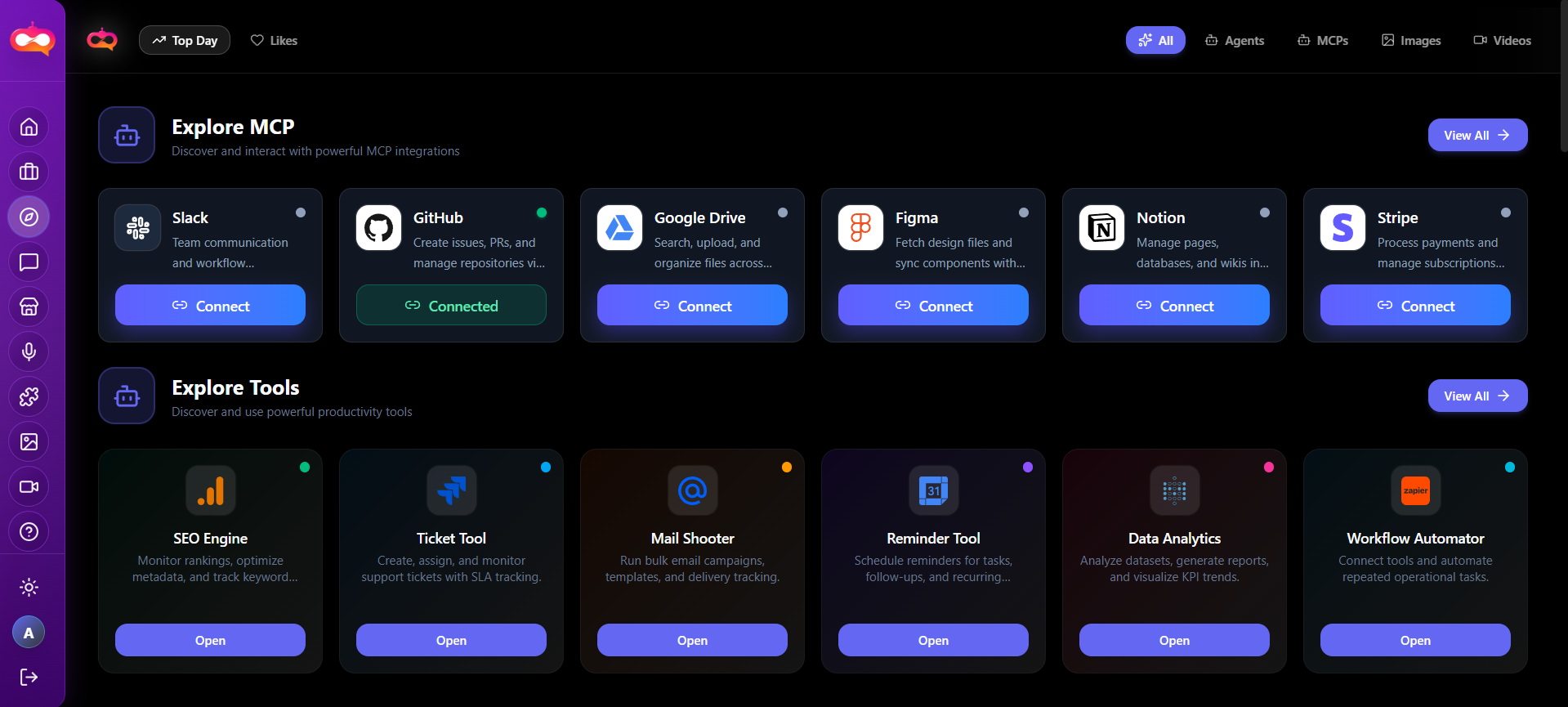Open the Reminder Tool
Viewport: 1568px width, 707px height.
pyautogui.click(x=933, y=640)
